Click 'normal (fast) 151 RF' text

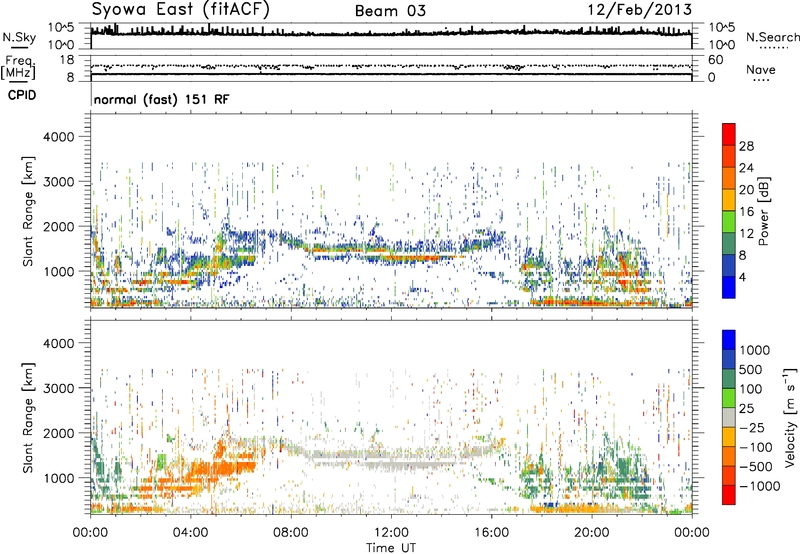click(x=162, y=99)
